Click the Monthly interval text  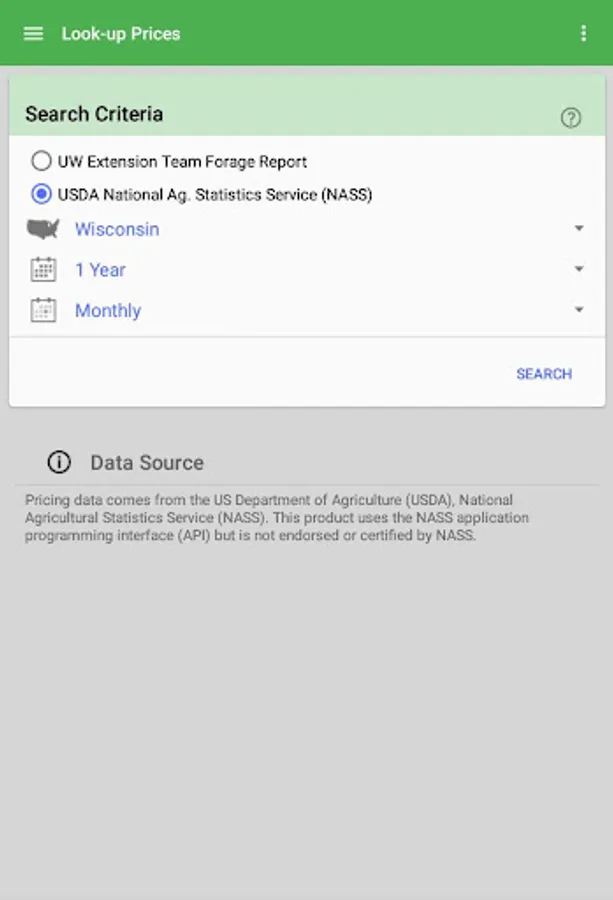click(108, 311)
